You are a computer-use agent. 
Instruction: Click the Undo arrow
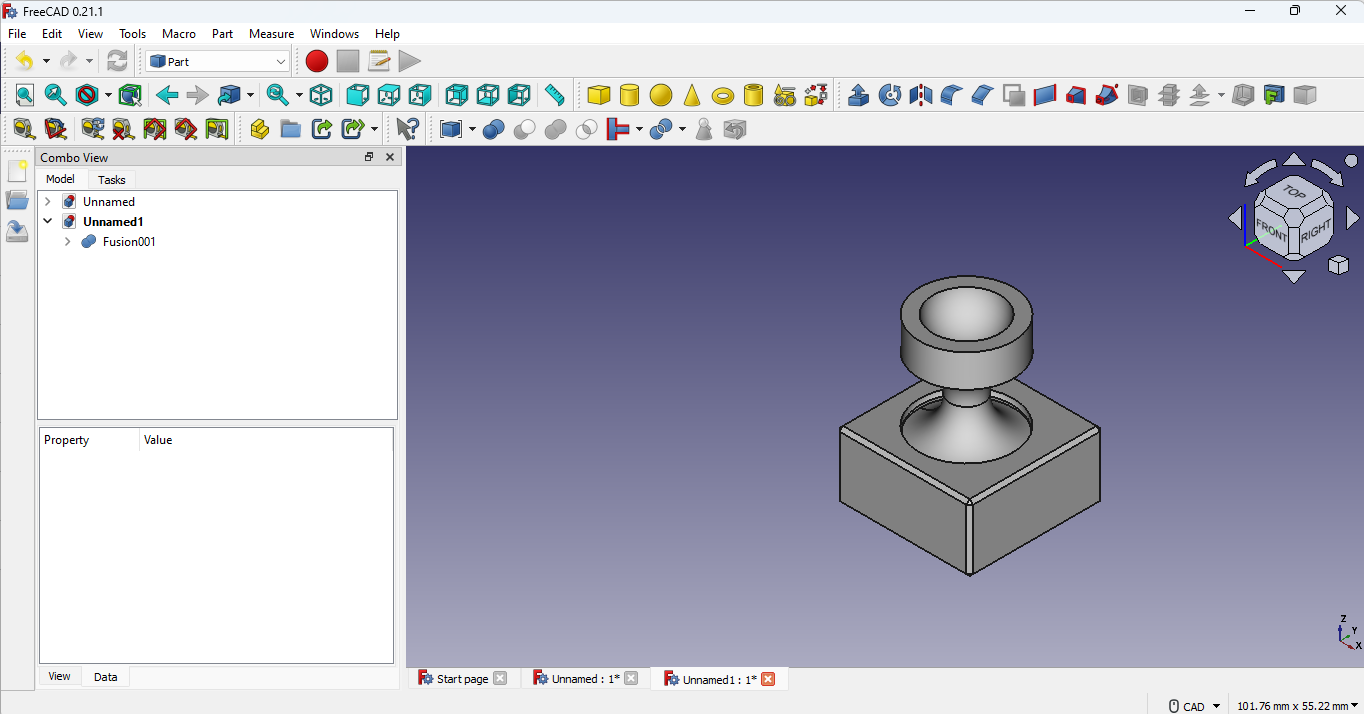[24, 61]
